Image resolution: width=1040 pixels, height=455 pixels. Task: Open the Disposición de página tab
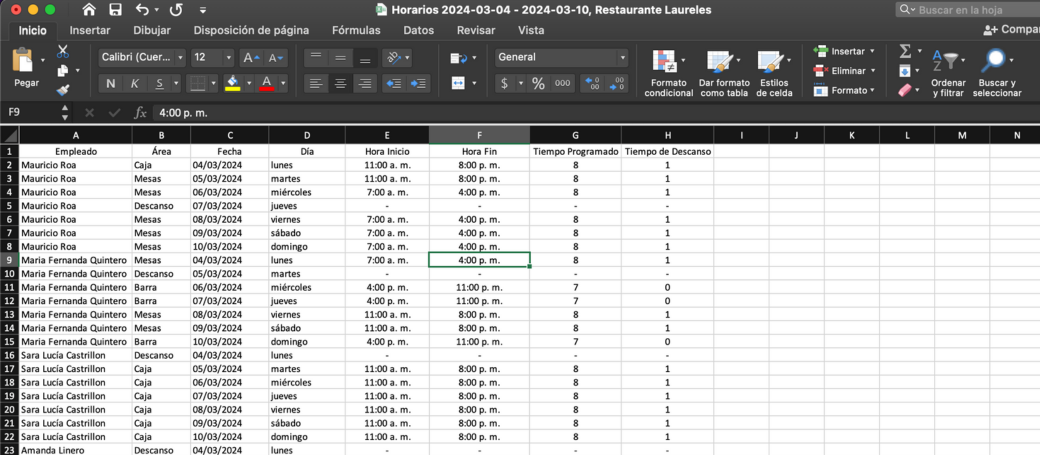pyautogui.click(x=251, y=30)
